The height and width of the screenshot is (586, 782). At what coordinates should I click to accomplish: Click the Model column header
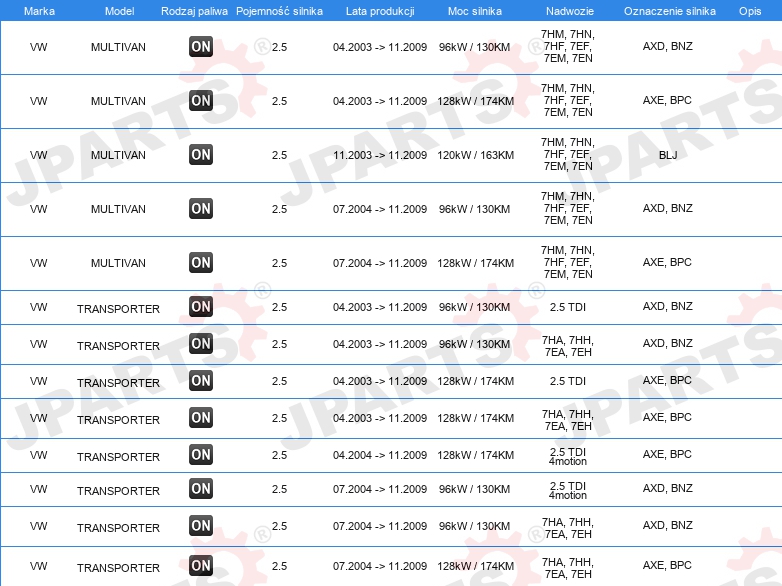(x=119, y=11)
